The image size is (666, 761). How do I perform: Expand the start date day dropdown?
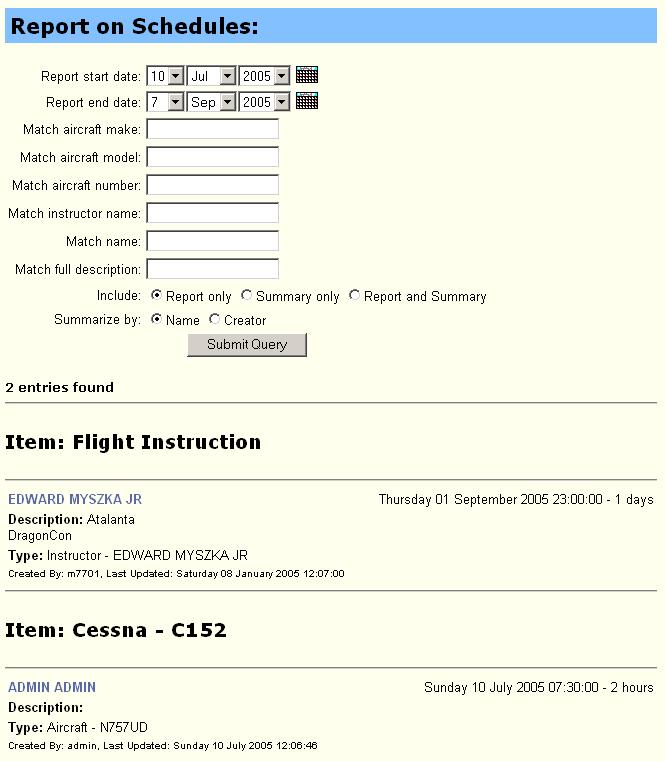point(166,76)
